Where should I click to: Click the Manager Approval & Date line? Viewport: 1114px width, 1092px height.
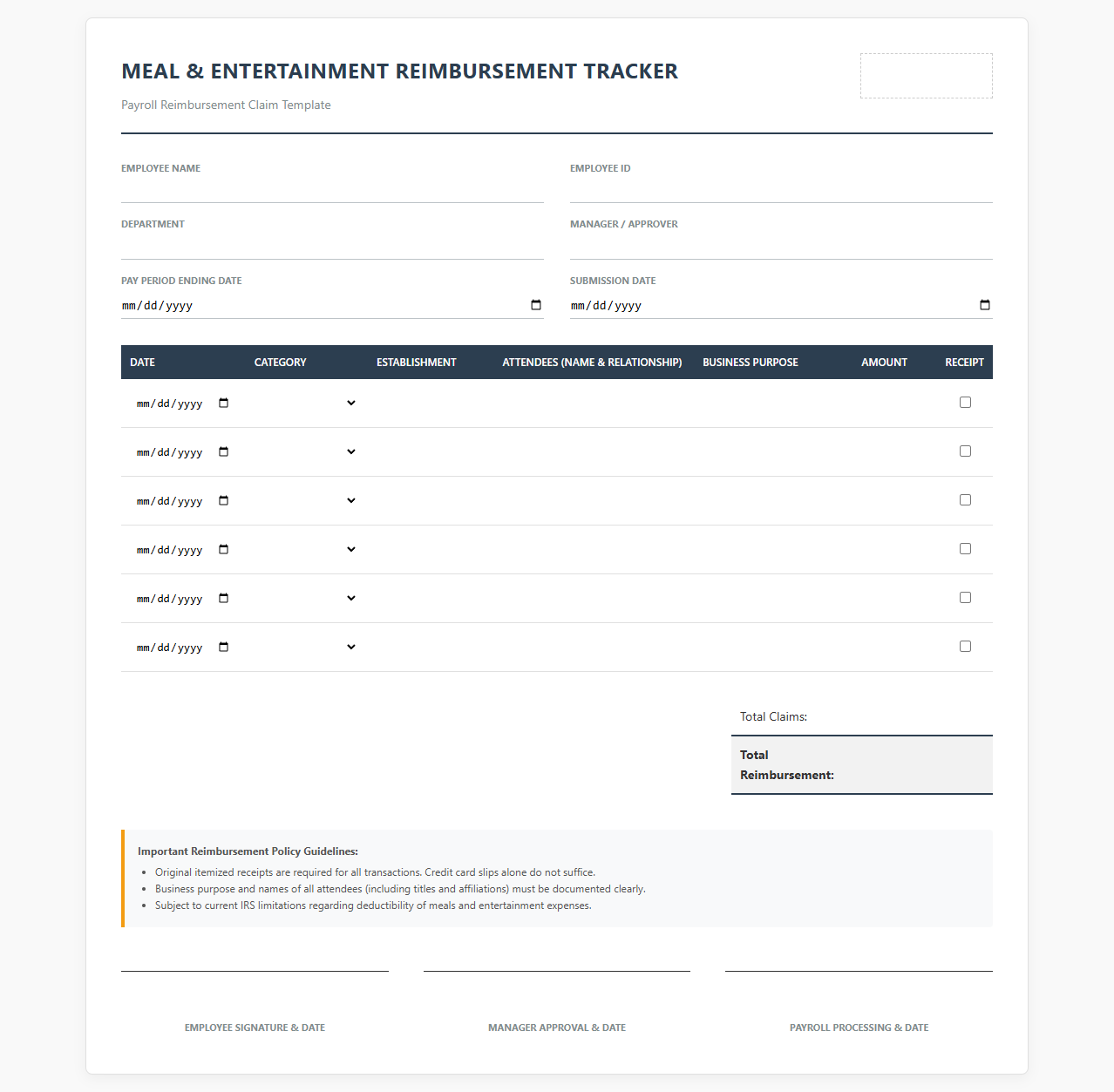[557, 971]
